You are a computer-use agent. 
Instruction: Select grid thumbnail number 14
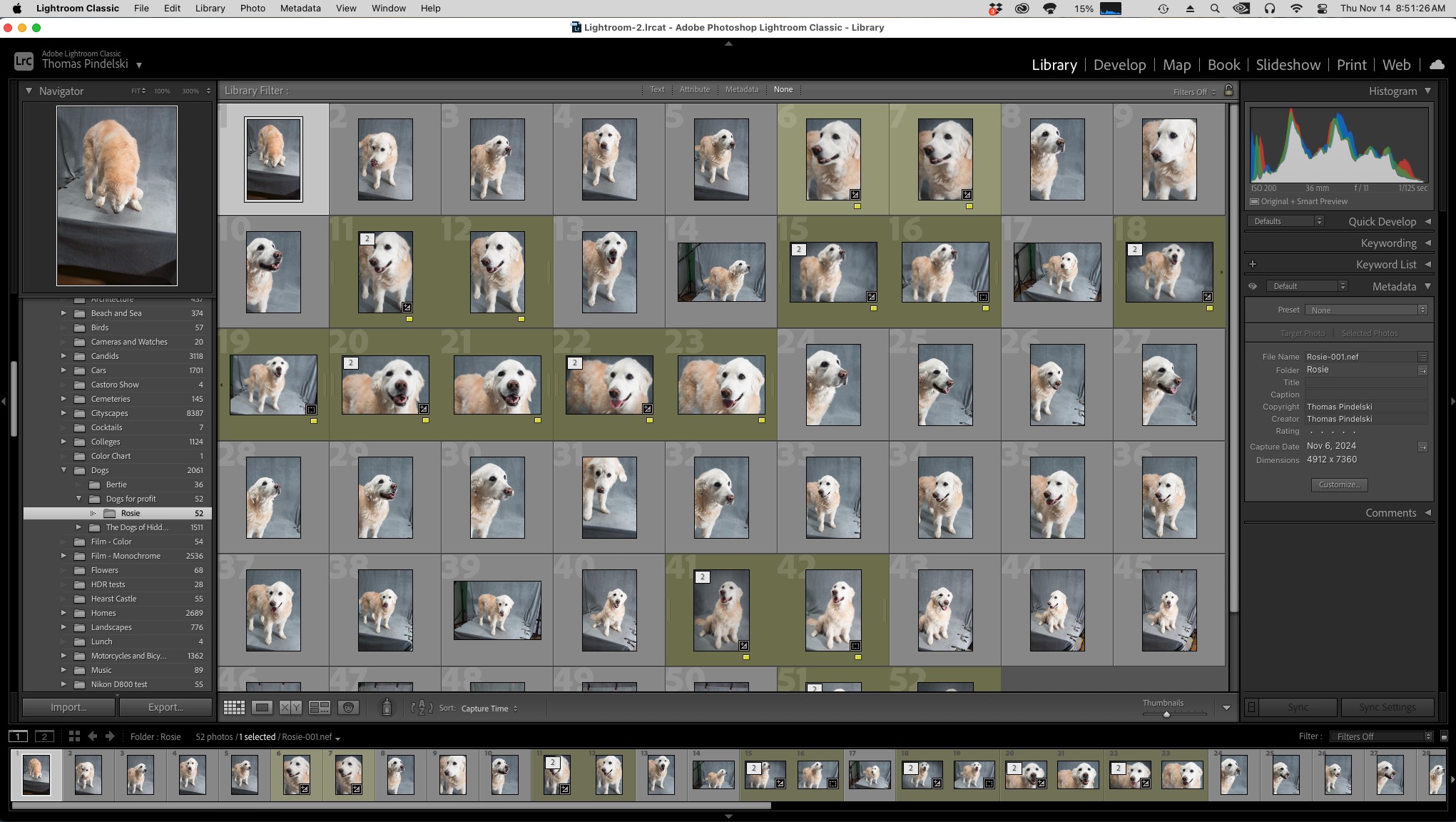point(721,272)
